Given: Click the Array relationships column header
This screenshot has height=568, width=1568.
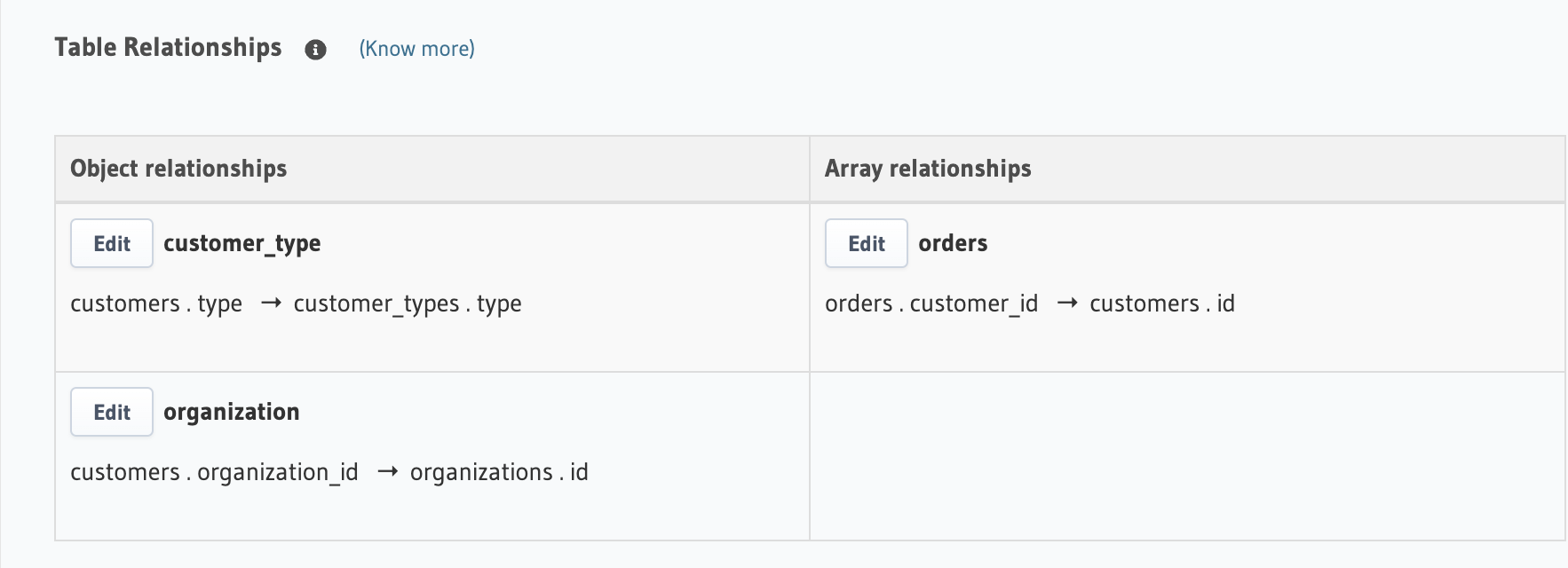Looking at the screenshot, I should coord(927,169).
